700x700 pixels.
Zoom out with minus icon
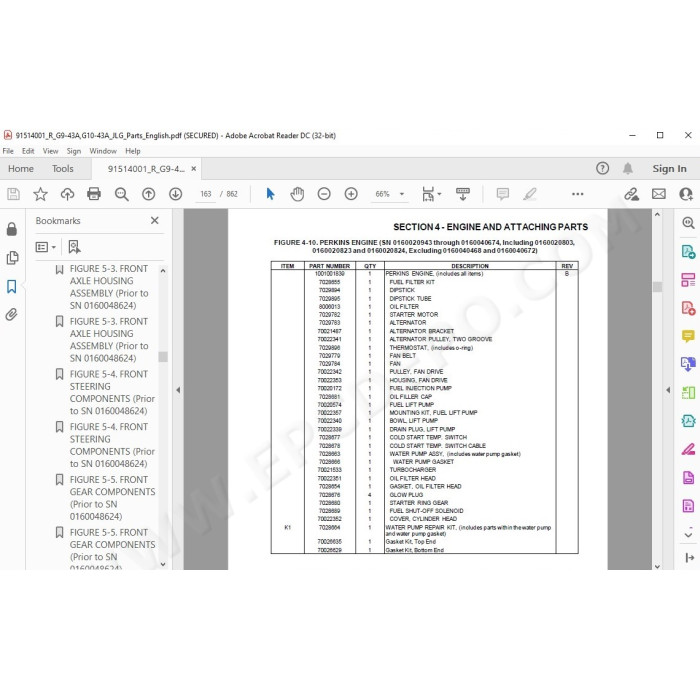click(x=324, y=194)
